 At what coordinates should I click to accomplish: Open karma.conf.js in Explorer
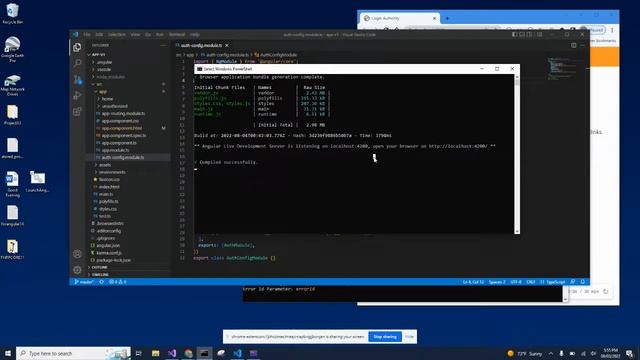click(x=109, y=253)
